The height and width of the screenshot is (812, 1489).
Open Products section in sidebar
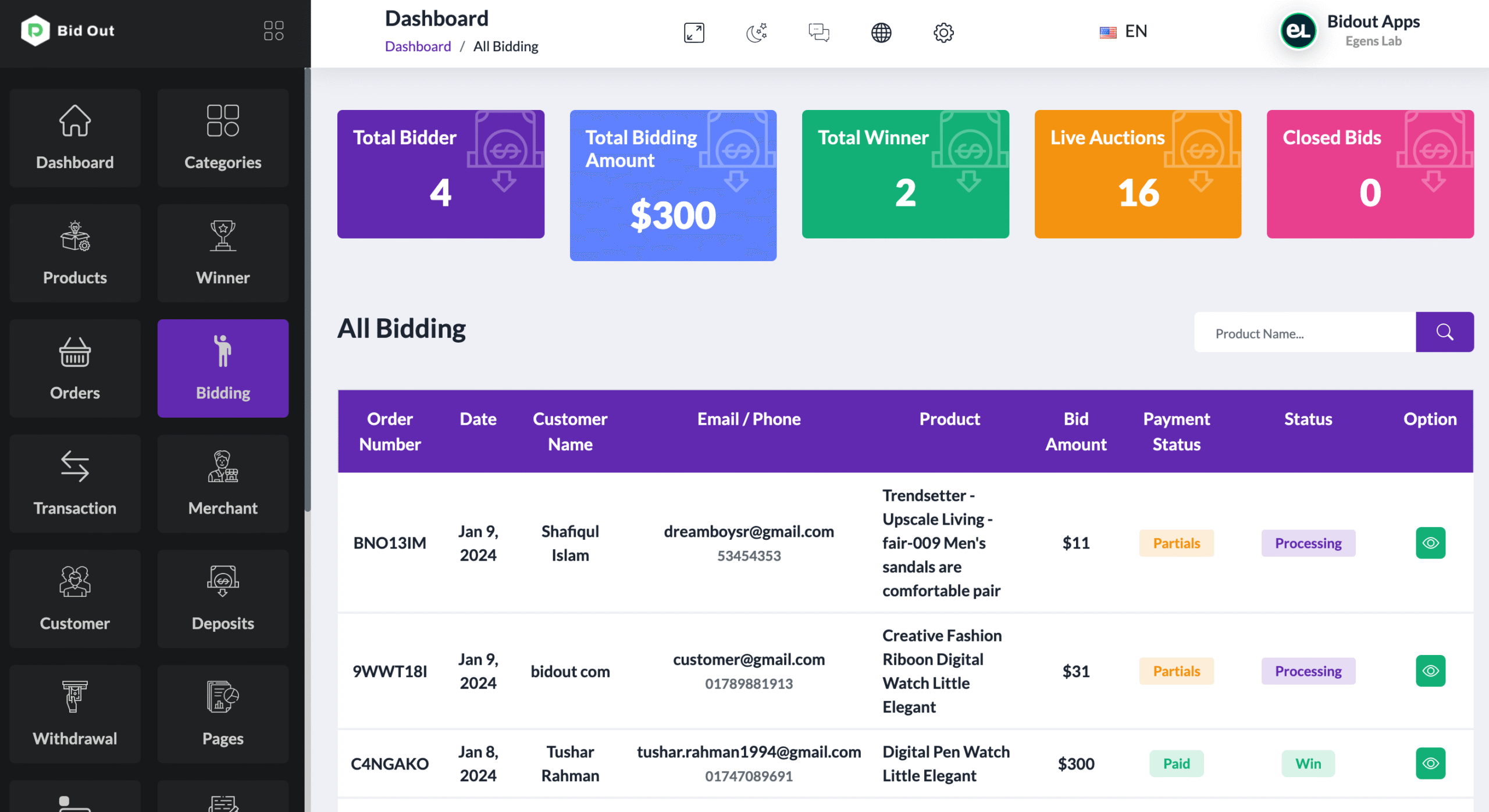pos(75,253)
